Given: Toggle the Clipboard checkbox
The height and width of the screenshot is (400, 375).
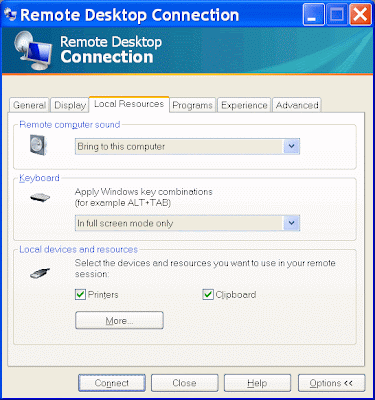Looking at the screenshot, I should (208, 295).
